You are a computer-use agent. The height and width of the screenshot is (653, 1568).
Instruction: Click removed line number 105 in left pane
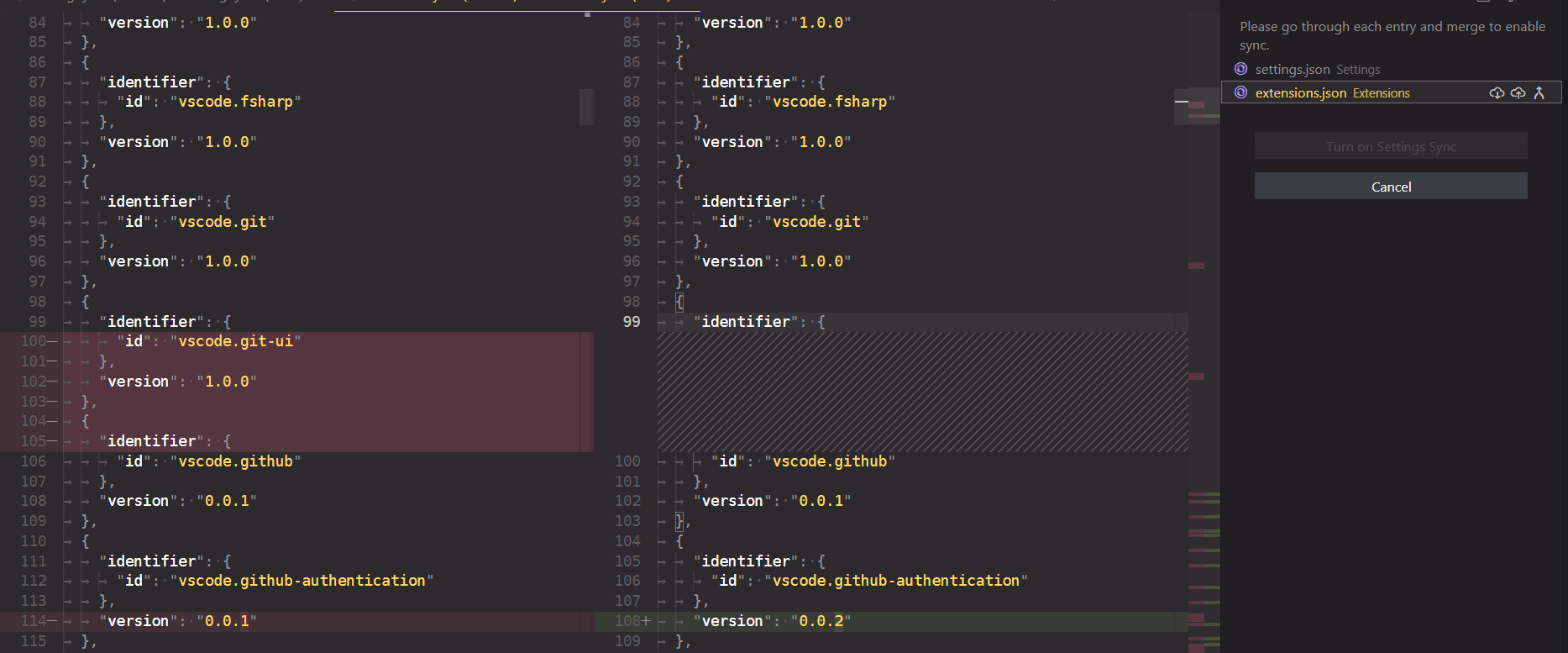pyautogui.click(x=34, y=441)
